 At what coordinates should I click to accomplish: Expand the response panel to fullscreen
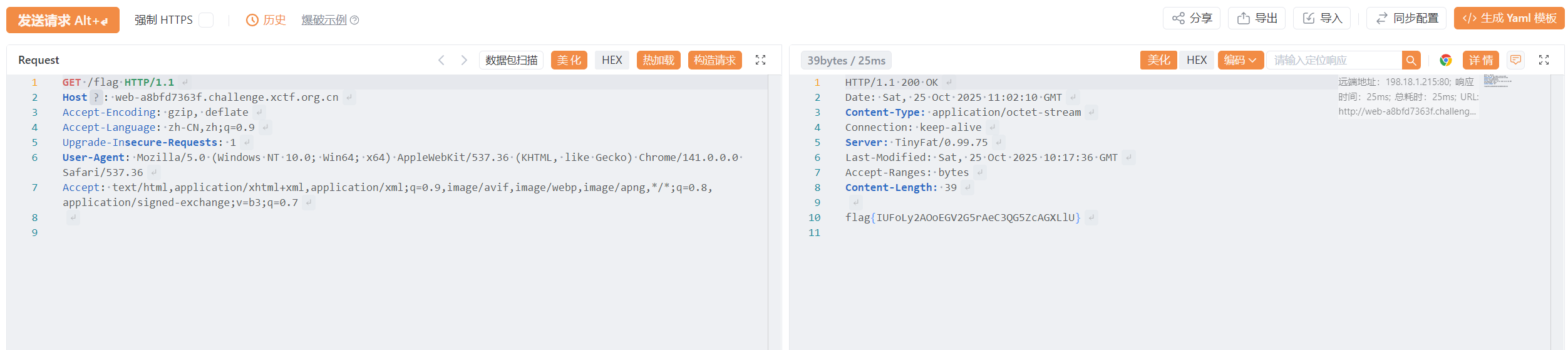pos(1544,60)
